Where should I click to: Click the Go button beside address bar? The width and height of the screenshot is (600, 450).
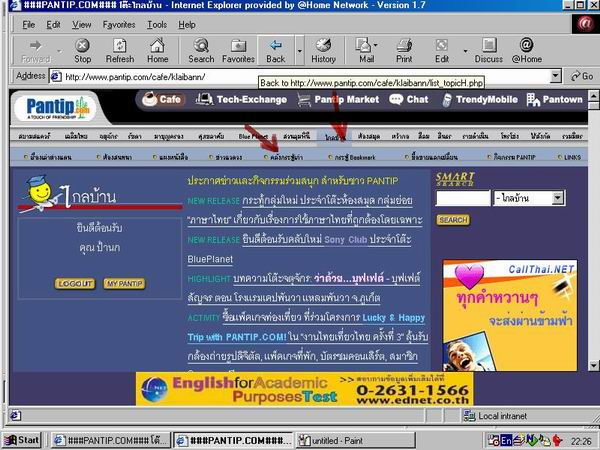pos(582,76)
